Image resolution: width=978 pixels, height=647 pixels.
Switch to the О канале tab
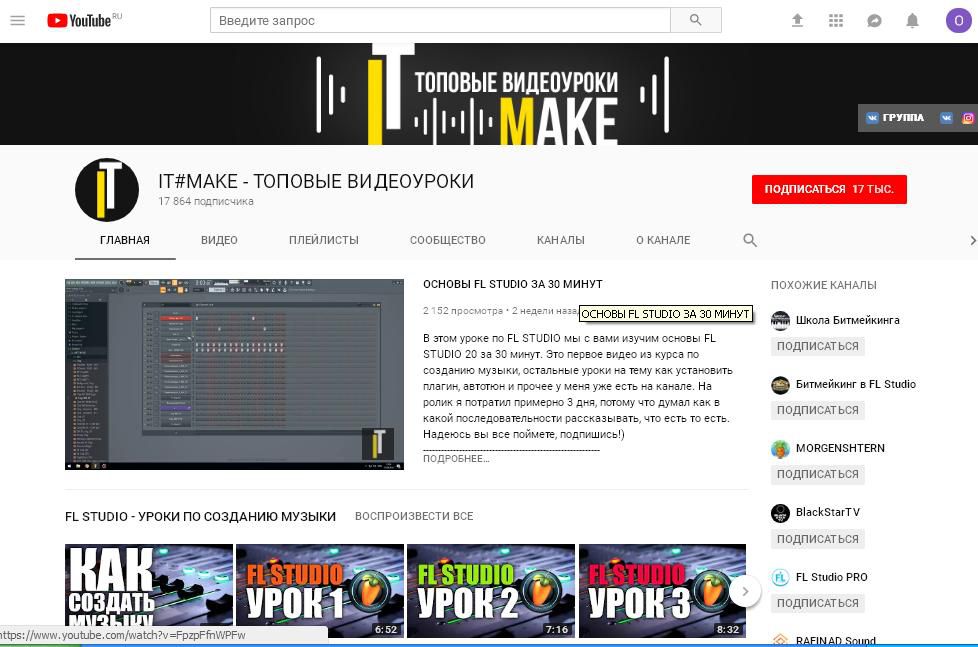pyautogui.click(x=663, y=240)
